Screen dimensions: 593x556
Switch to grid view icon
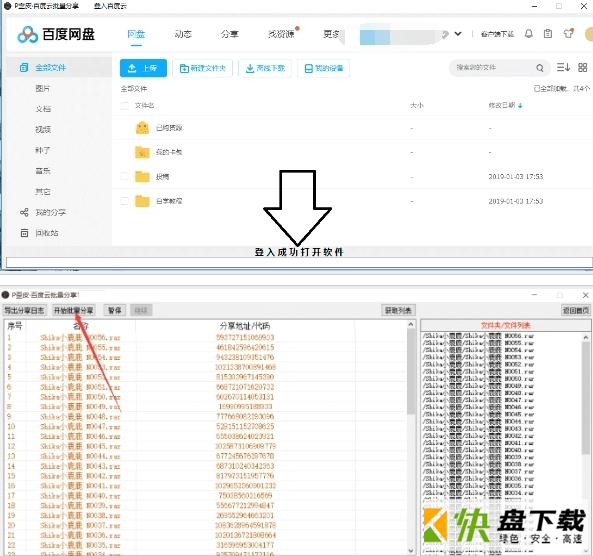click(x=582, y=67)
